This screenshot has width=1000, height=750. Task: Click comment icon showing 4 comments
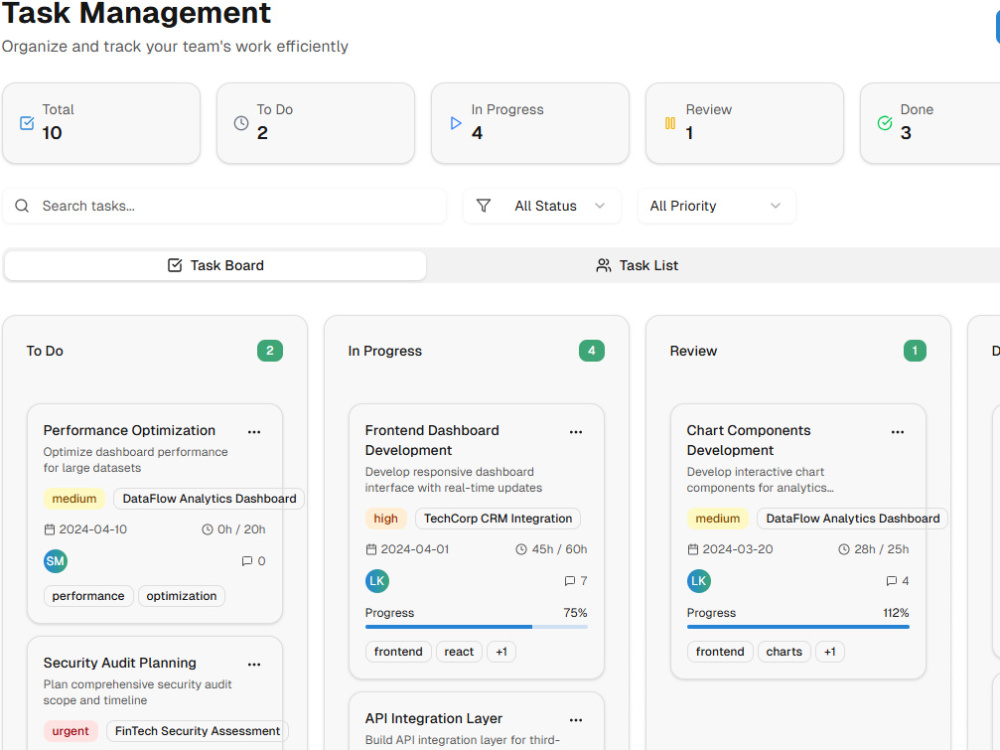(892, 581)
